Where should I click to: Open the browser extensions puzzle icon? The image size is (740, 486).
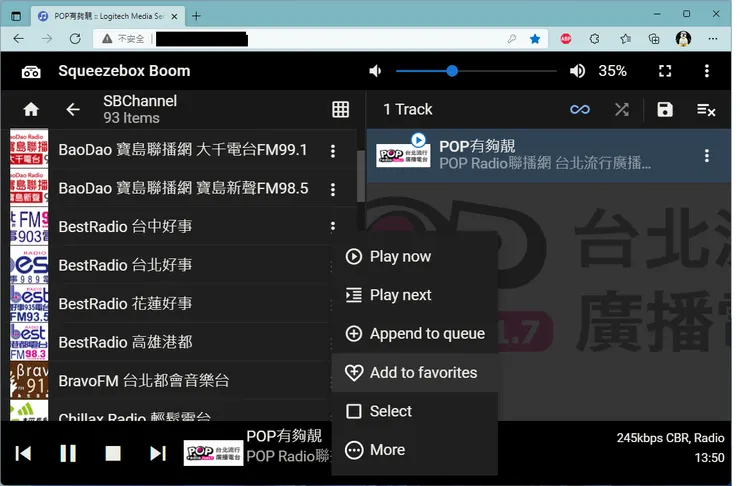(x=595, y=39)
